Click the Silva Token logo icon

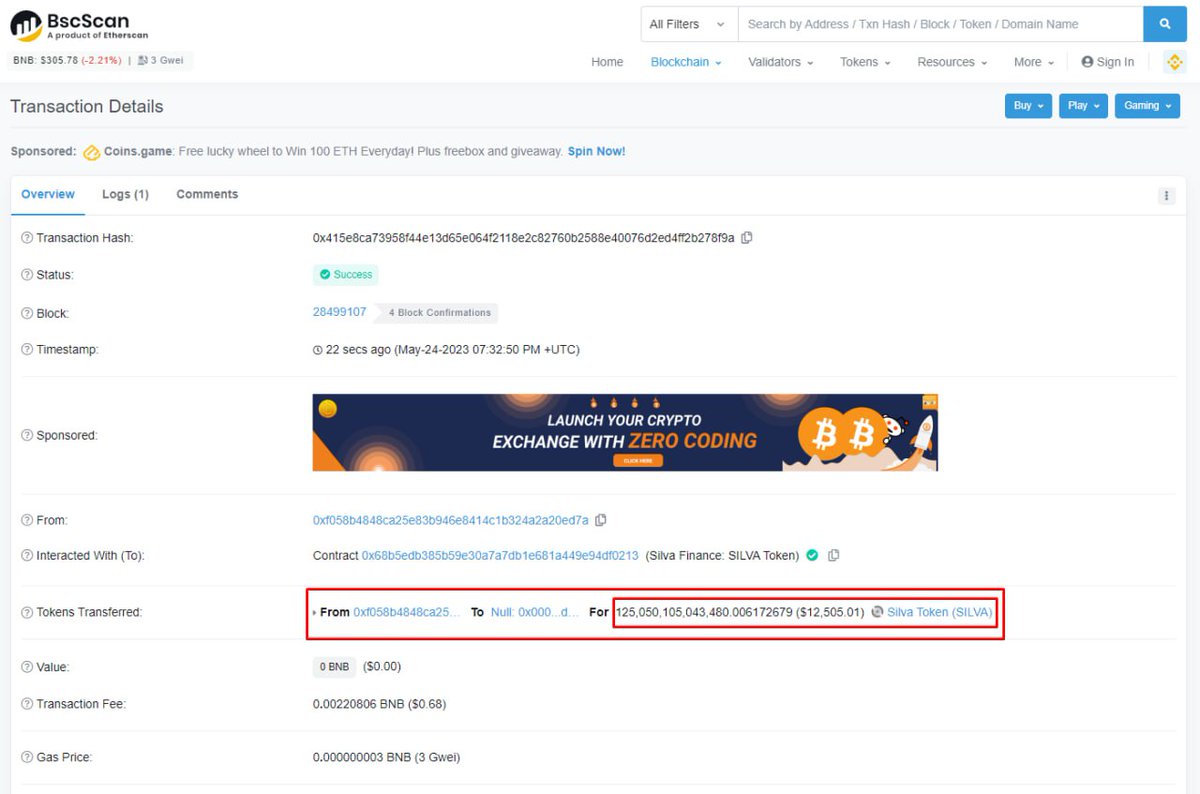pyautogui.click(x=877, y=612)
